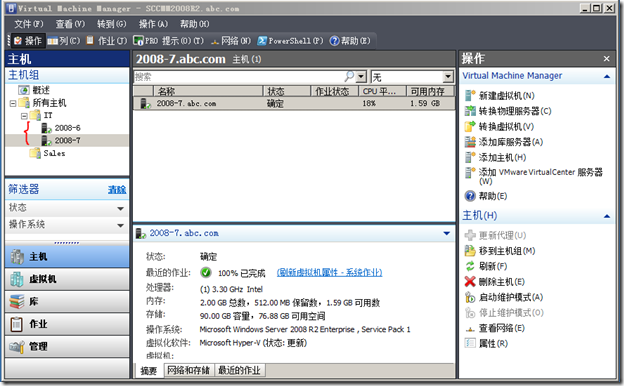Close the 操作 actions pane
Viewport: 624px width, 386px height.
click(606, 59)
